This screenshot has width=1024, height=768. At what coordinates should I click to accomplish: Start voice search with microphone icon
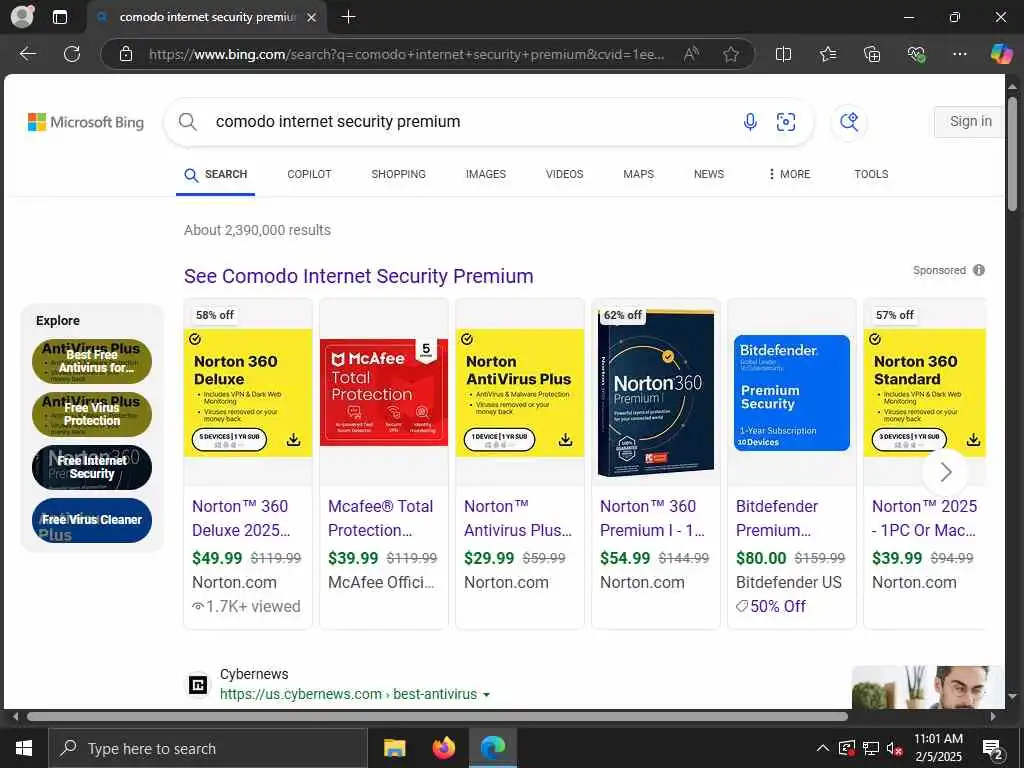tap(750, 121)
